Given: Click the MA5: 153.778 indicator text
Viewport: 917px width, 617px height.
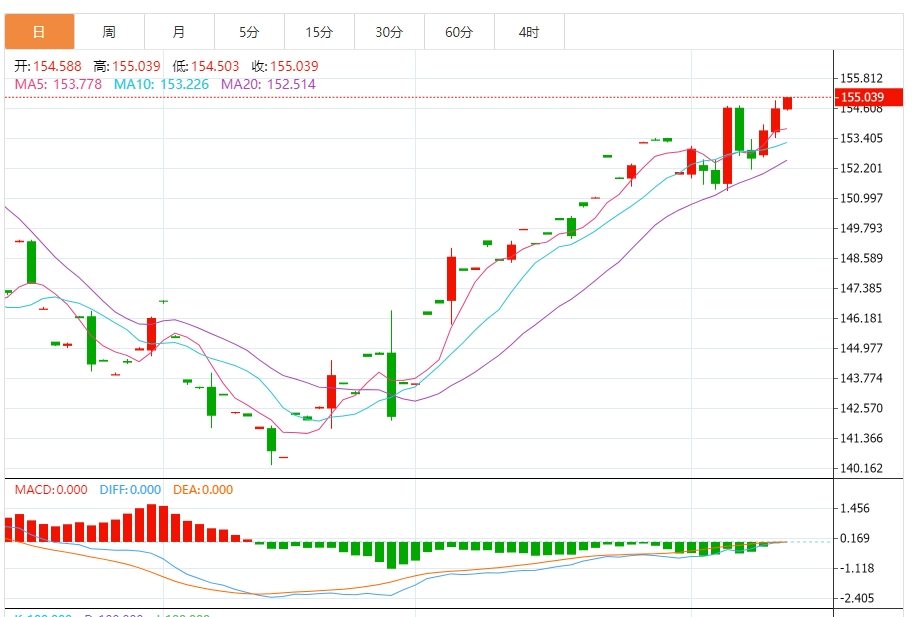Looking at the screenshot, I should click(x=58, y=84).
